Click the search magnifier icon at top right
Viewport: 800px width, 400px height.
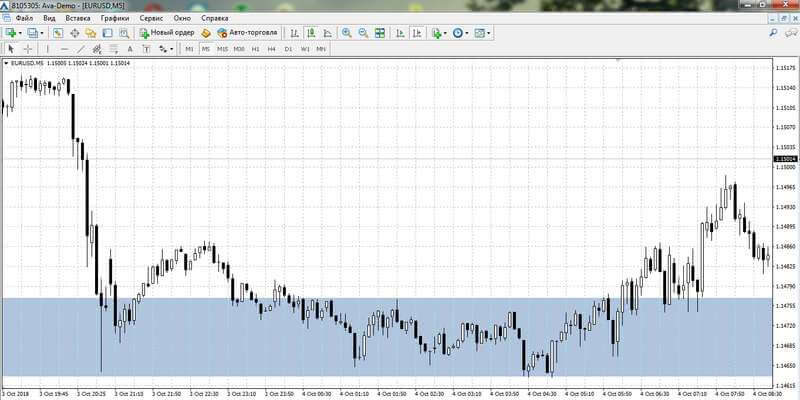point(773,33)
